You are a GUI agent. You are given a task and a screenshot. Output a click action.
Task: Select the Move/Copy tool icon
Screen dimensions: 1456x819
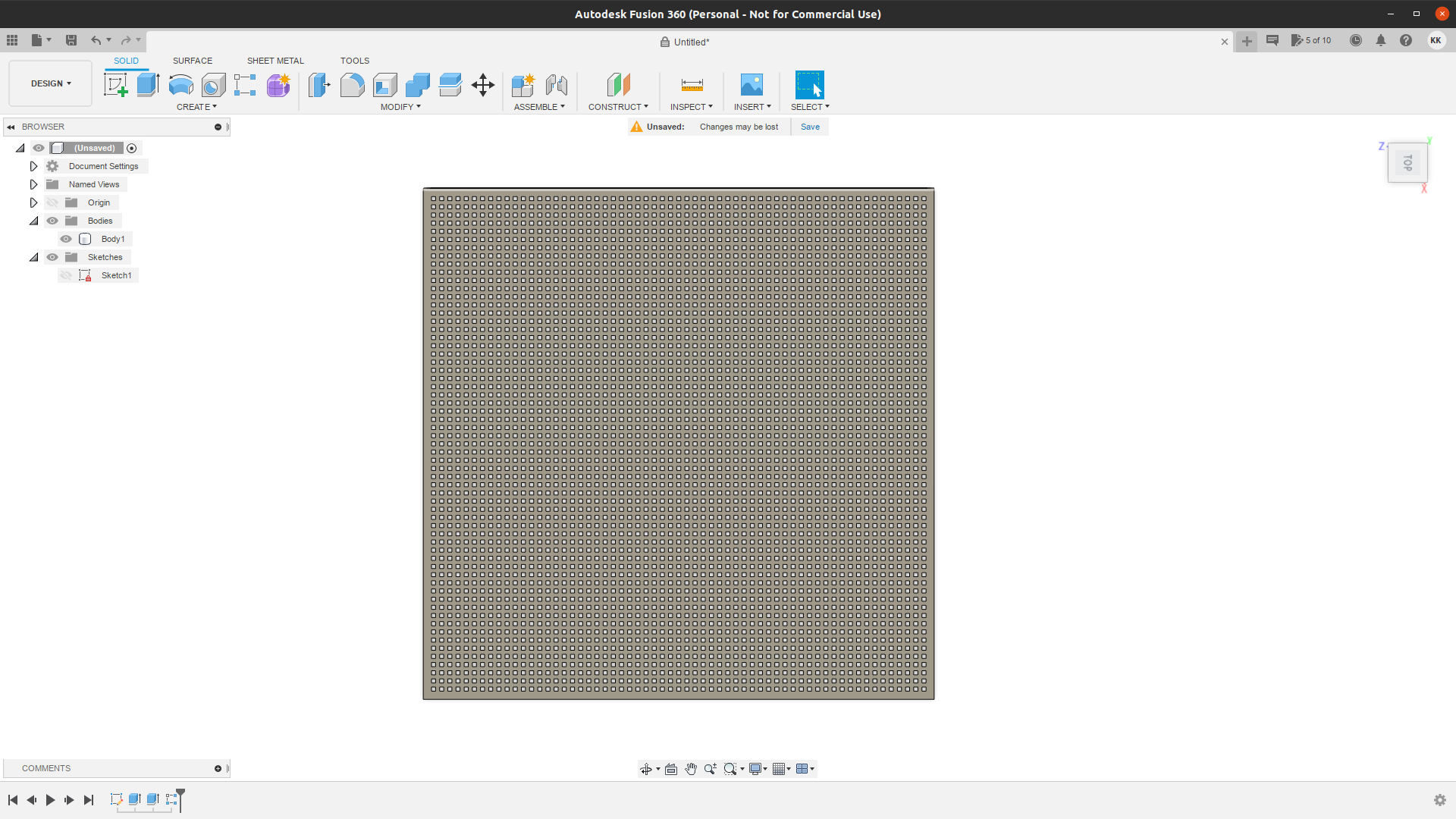483,85
